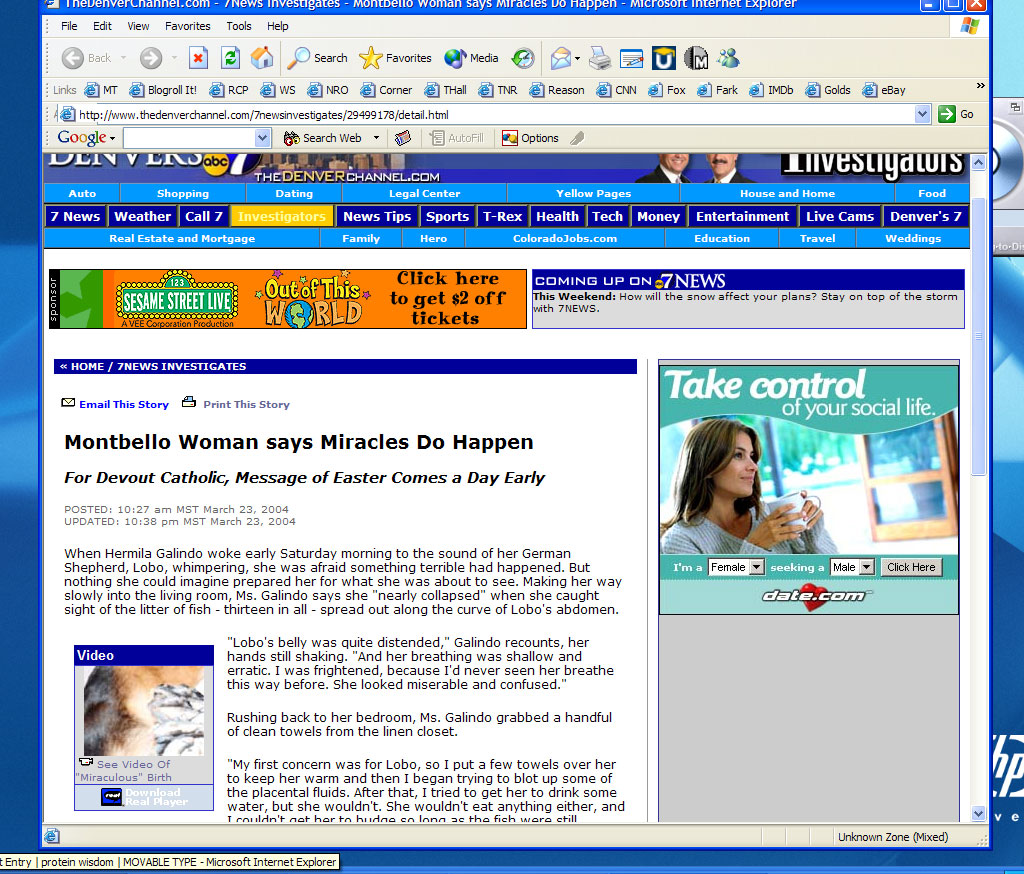Screen dimensions: 1024x874
Task: Click the Refresh page icon
Action: [x=230, y=58]
